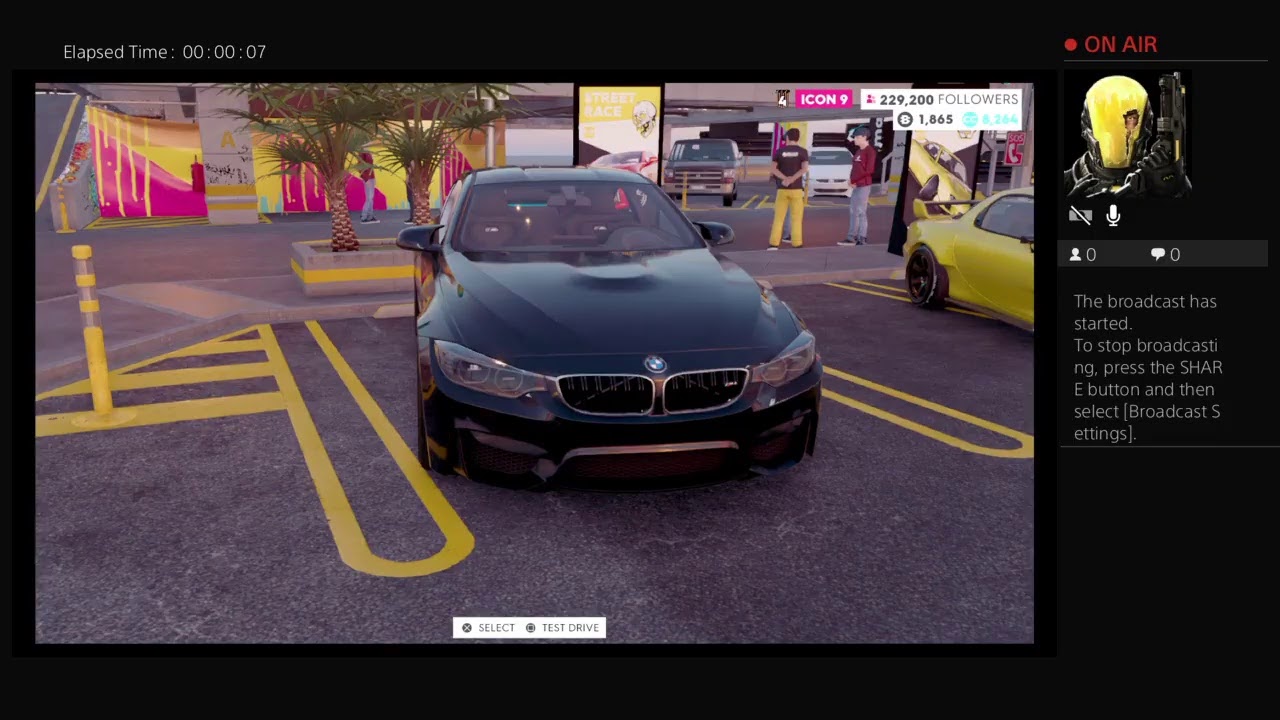The image size is (1280, 720).
Task: Click the Elapsed Time readout
Action: [165, 52]
